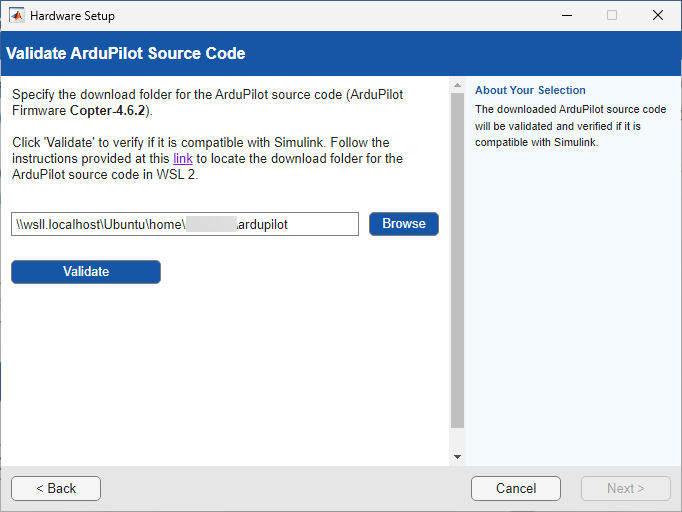Image resolution: width=682 pixels, height=512 pixels.
Task: Cancel the hardware setup wizard
Action: 516,488
